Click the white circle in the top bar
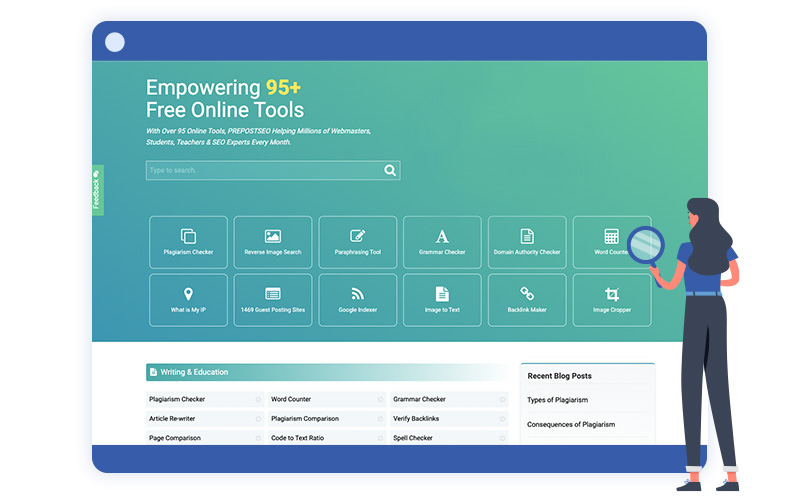The image size is (800, 500). (115, 42)
